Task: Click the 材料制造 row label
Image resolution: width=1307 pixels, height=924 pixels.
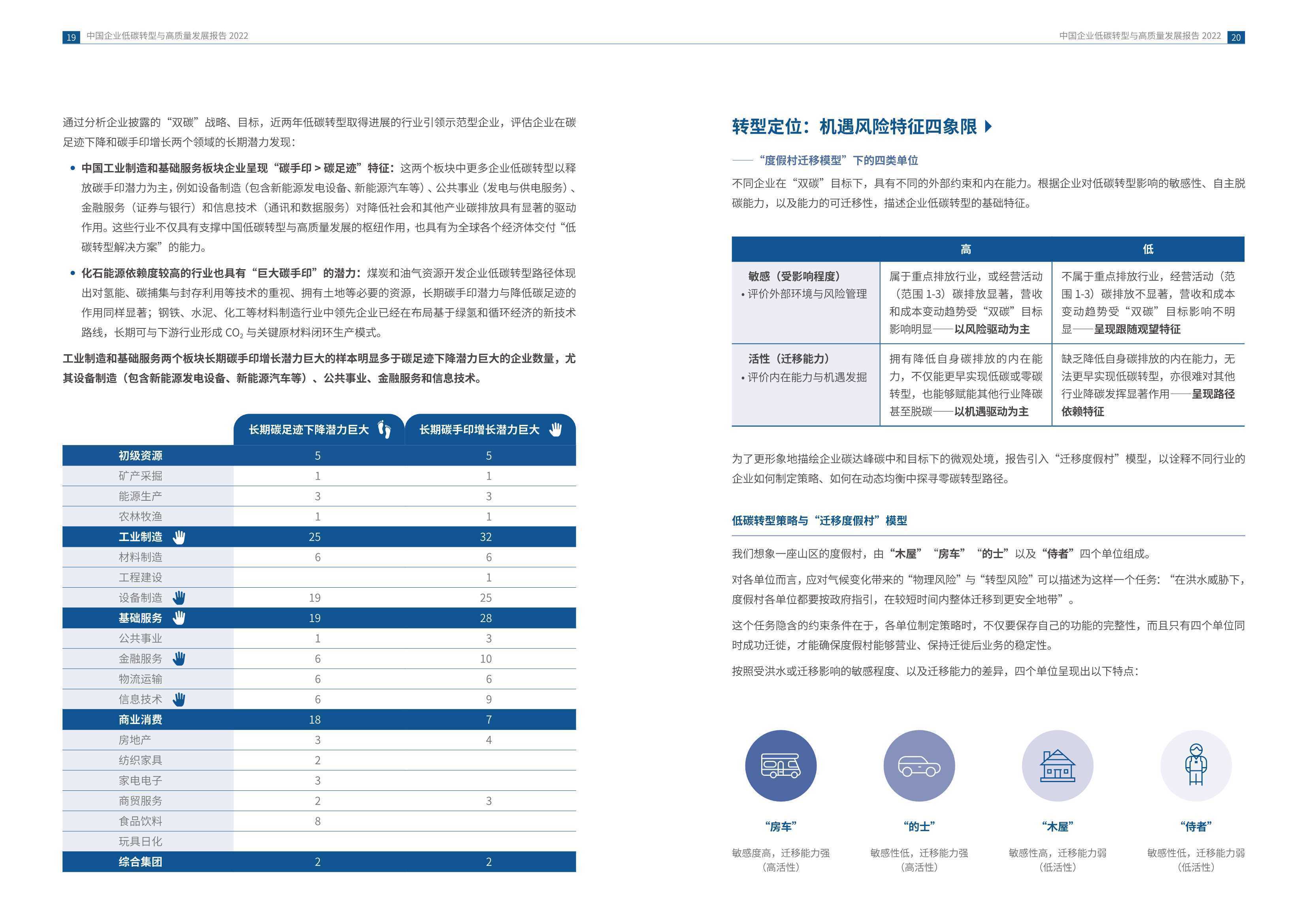Action: (x=140, y=557)
